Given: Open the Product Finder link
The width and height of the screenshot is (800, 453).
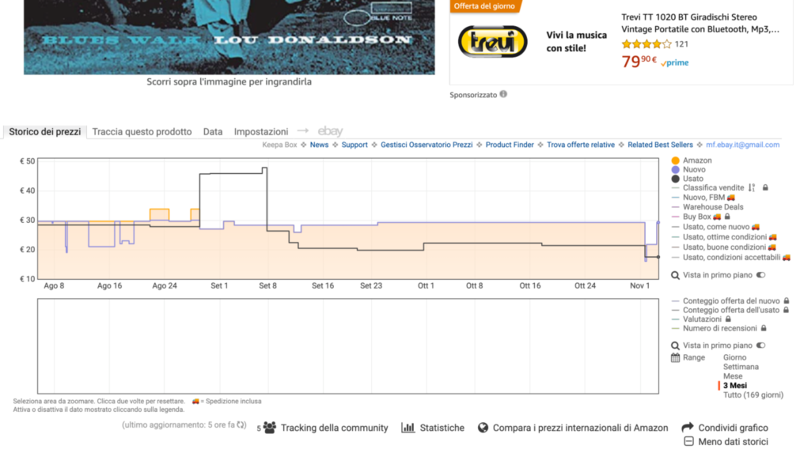Looking at the screenshot, I should [x=509, y=145].
